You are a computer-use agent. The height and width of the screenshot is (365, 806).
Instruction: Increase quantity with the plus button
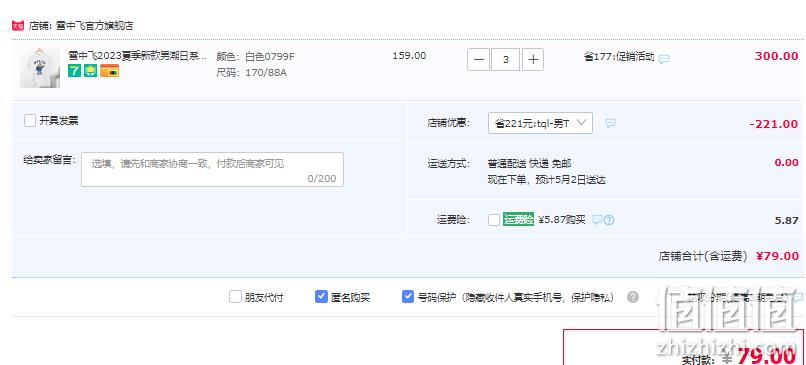pyautogui.click(x=533, y=60)
